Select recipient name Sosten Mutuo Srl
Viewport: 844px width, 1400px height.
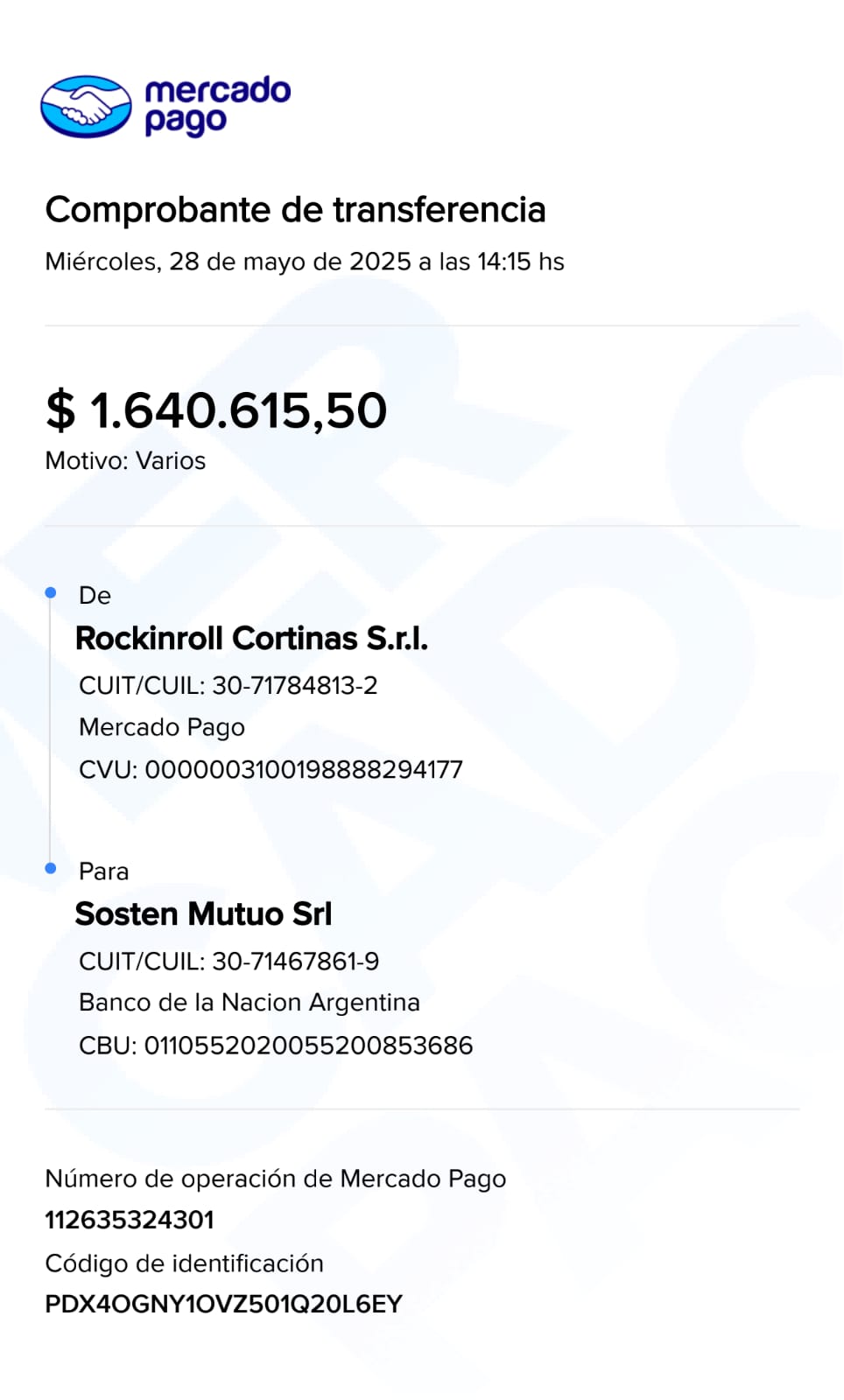[x=203, y=914]
